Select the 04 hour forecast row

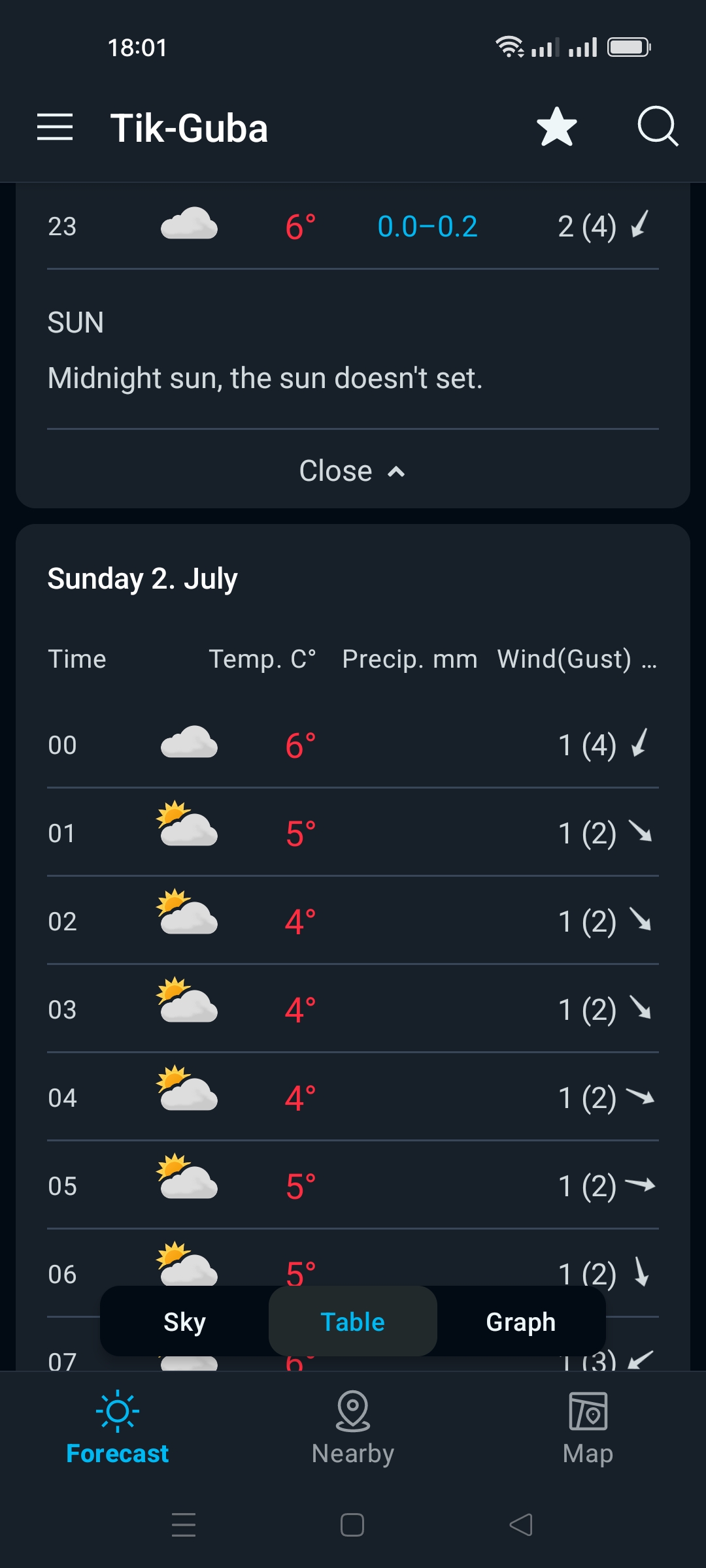[x=352, y=1098]
